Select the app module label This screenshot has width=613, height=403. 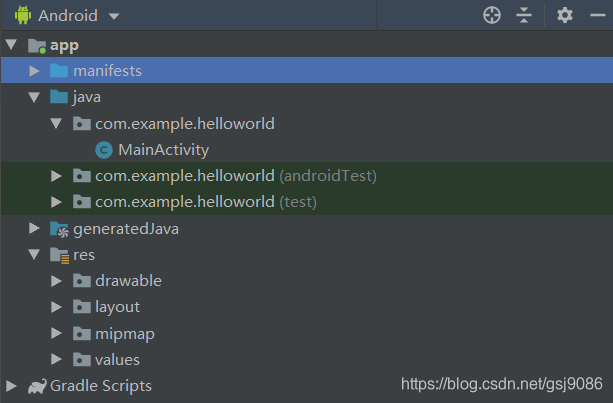tap(65, 46)
